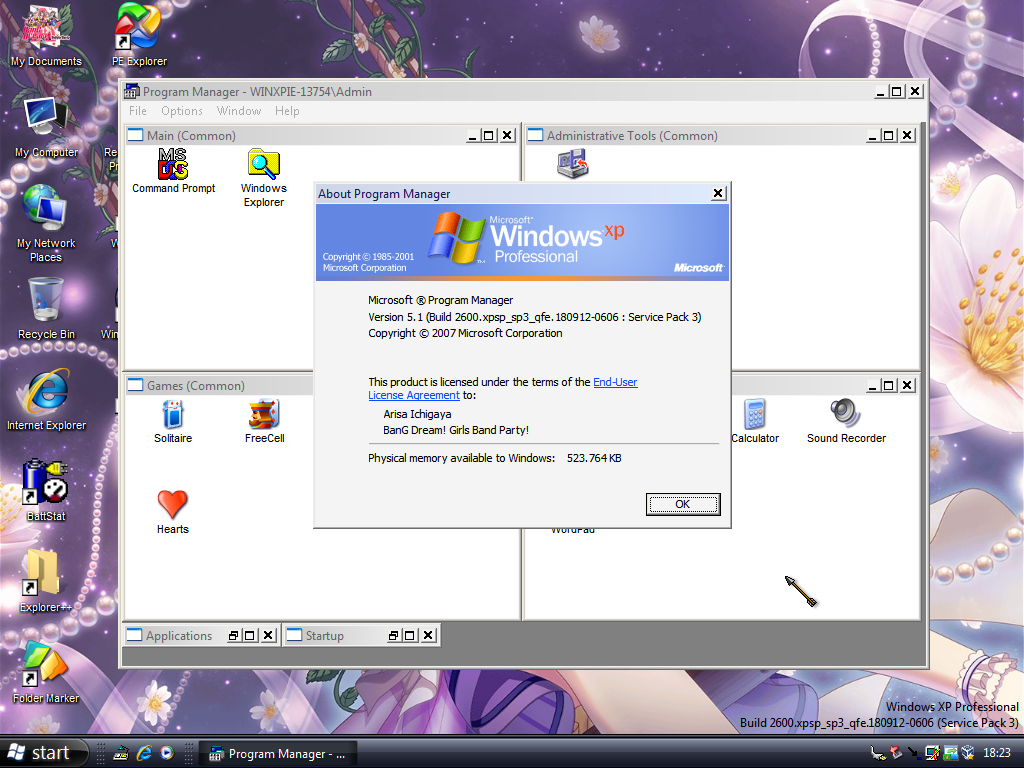The width and height of the screenshot is (1024, 768).
Task: Click the Startup group title icon
Action: click(x=295, y=635)
